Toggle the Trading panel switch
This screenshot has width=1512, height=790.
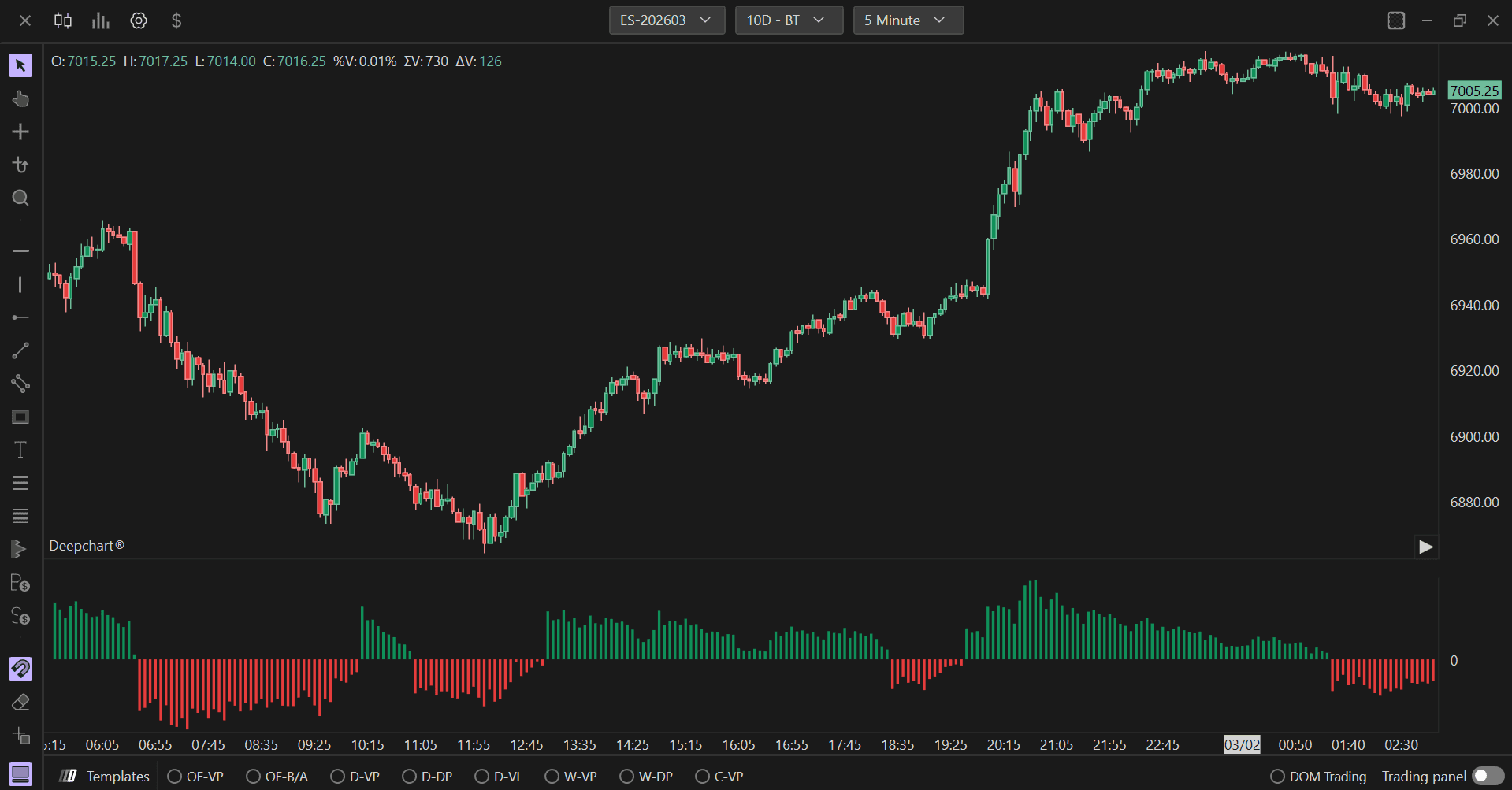pyautogui.click(x=1488, y=777)
